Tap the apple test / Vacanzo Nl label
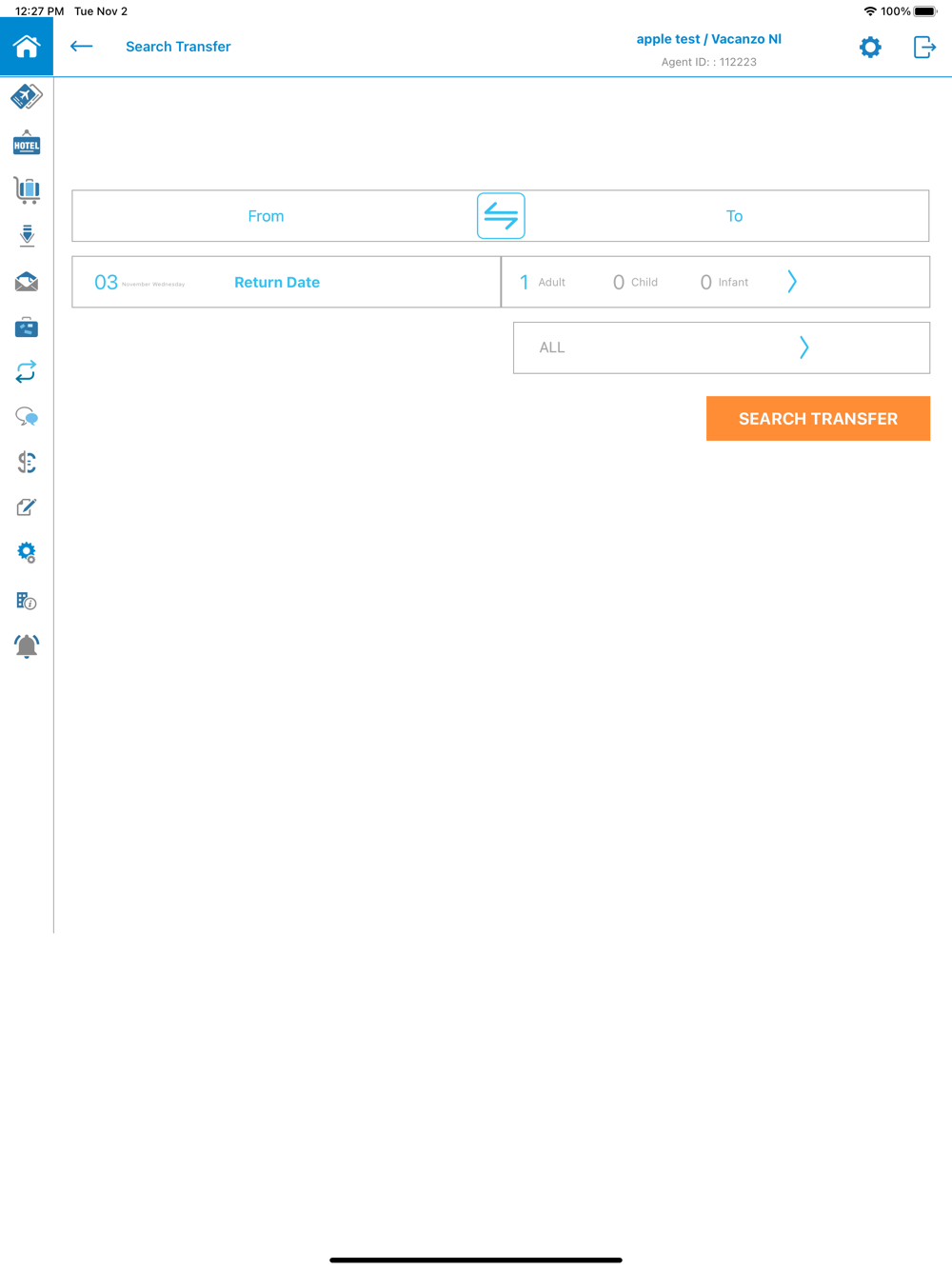The height and width of the screenshot is (1270, 952). [x=708, y=39]
